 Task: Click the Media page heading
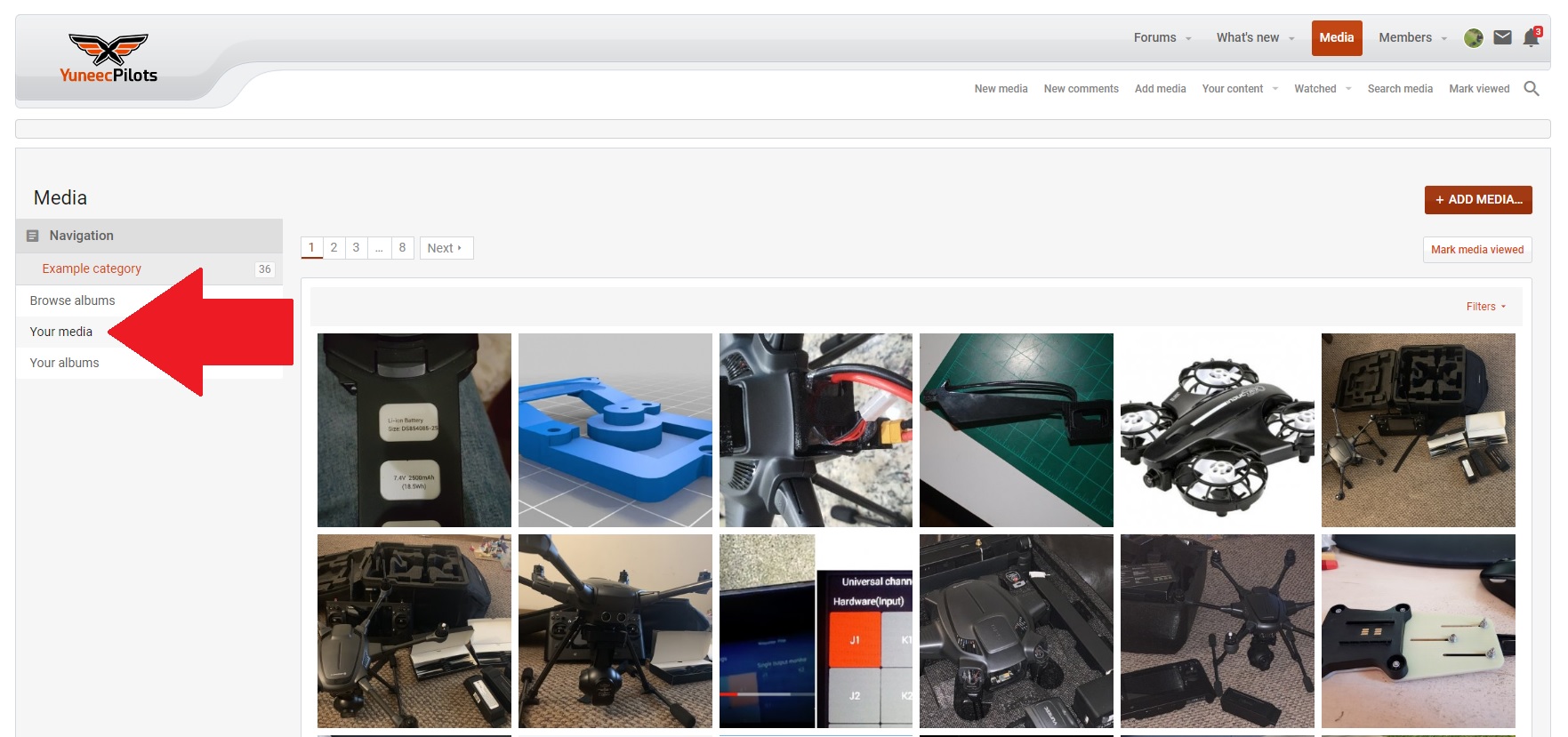(60, 197)
